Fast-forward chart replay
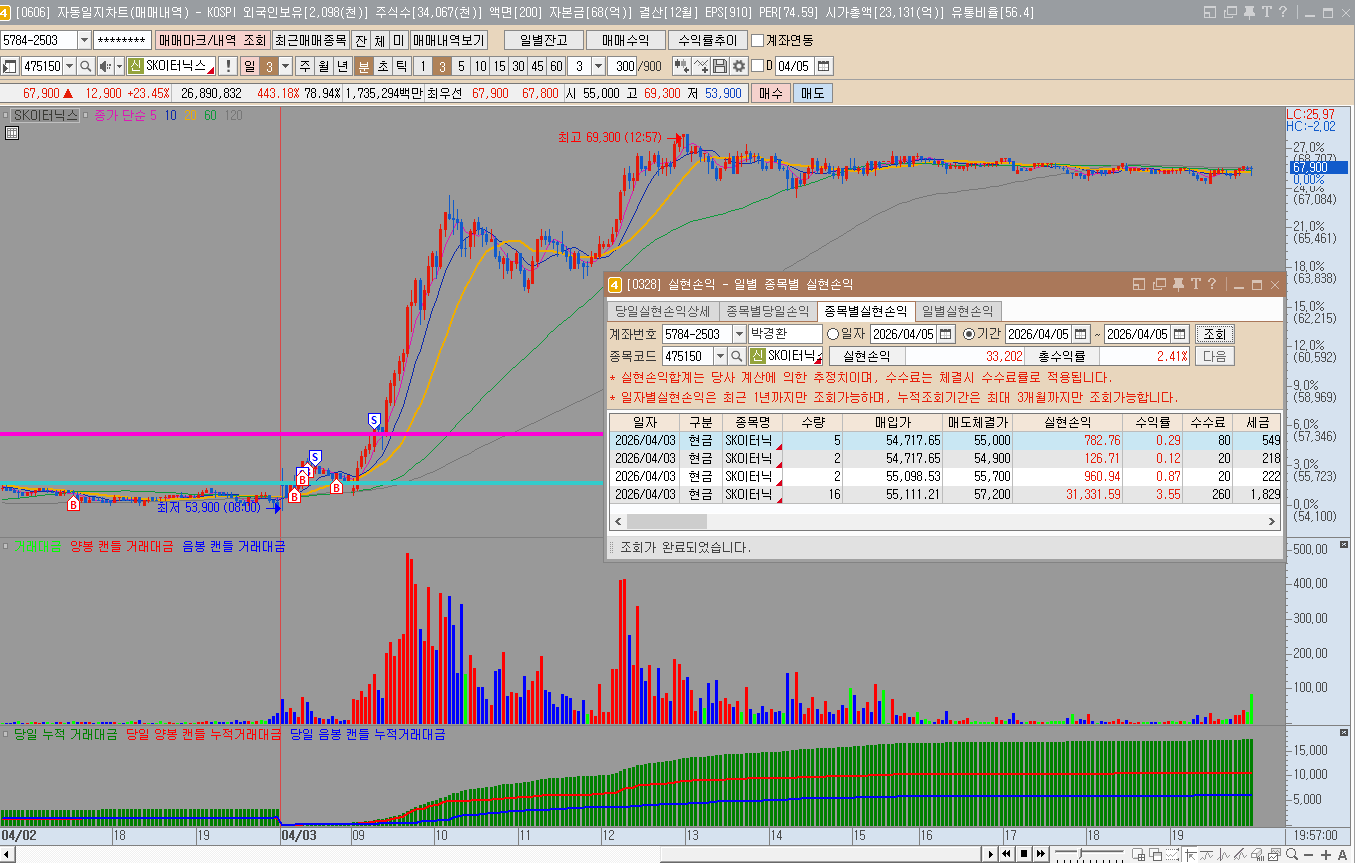This screenshot has height=863, width=1355. pyautogui.click(x=1041, y=854)
